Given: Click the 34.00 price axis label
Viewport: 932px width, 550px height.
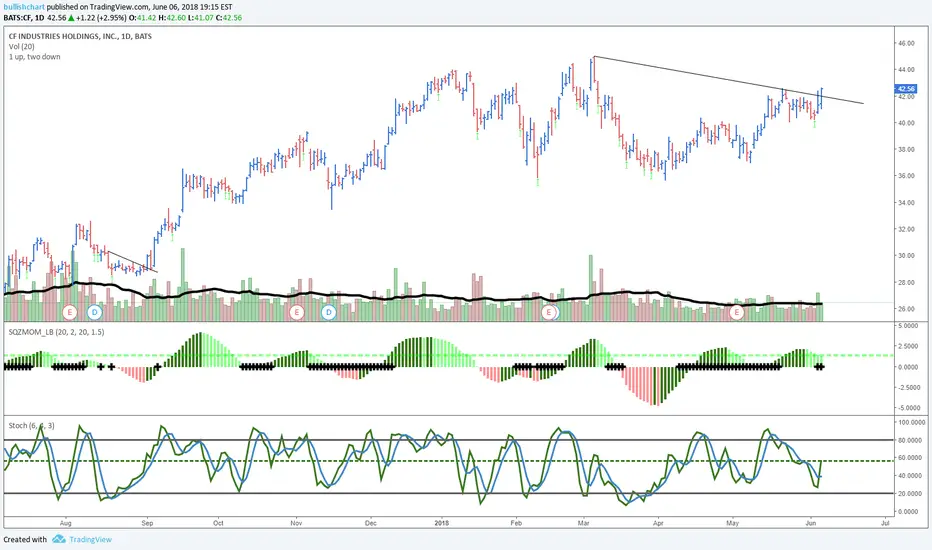Looking at the screenshot, I should point(906,203).
